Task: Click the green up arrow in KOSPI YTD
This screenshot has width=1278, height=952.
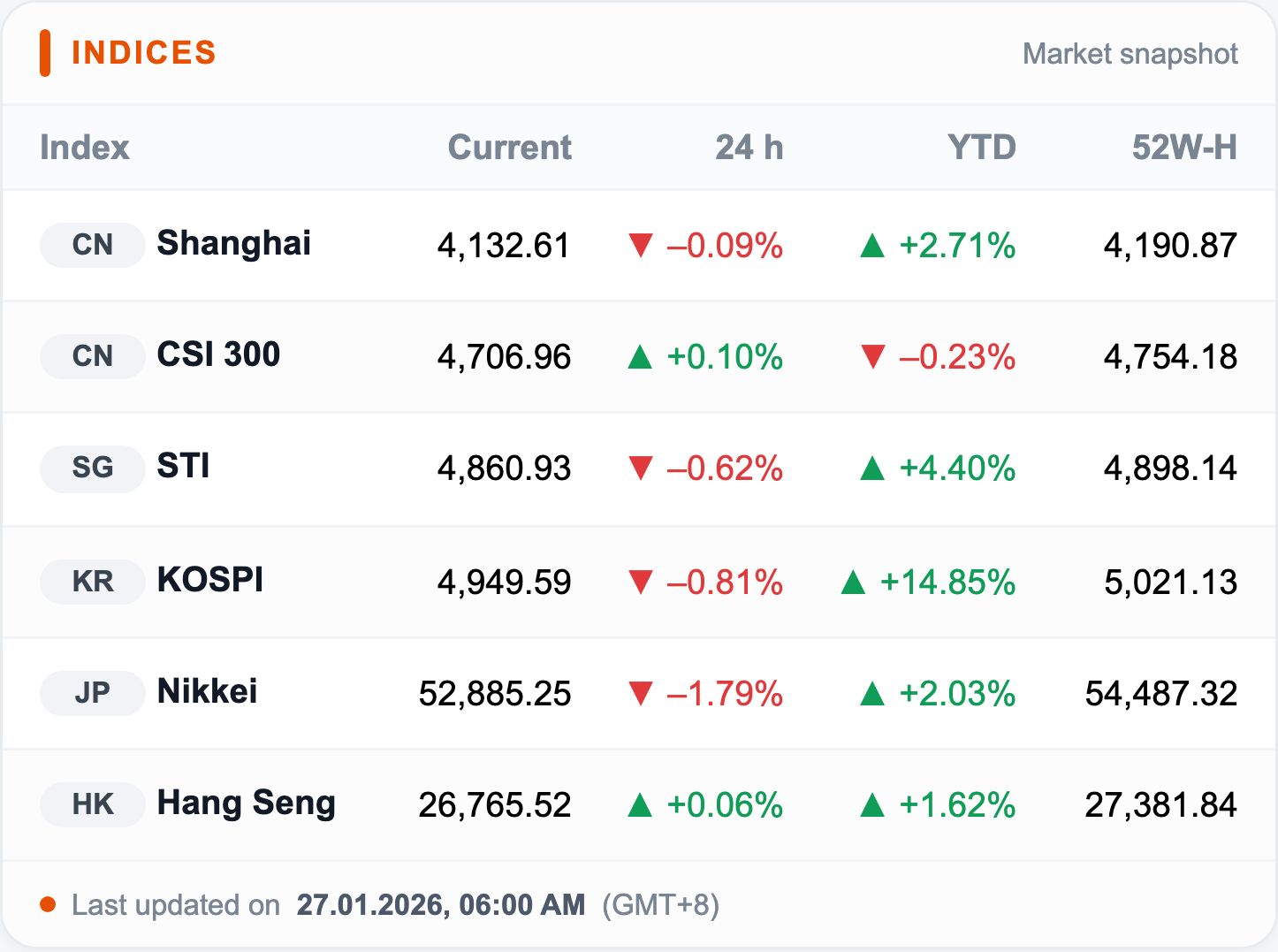Action: tap(853, 583)
